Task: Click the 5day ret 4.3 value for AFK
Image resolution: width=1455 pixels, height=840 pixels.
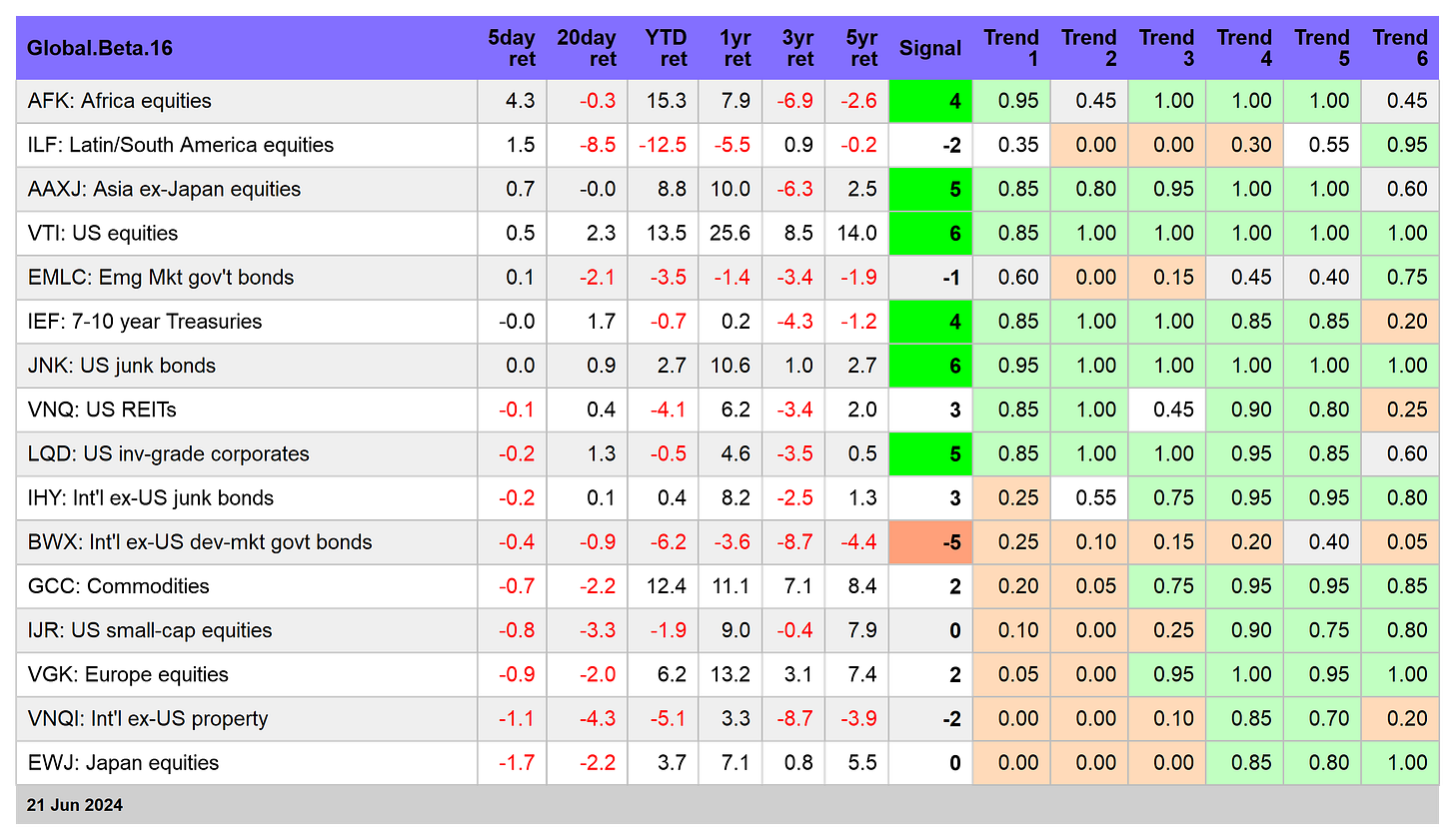Action: 521,101
